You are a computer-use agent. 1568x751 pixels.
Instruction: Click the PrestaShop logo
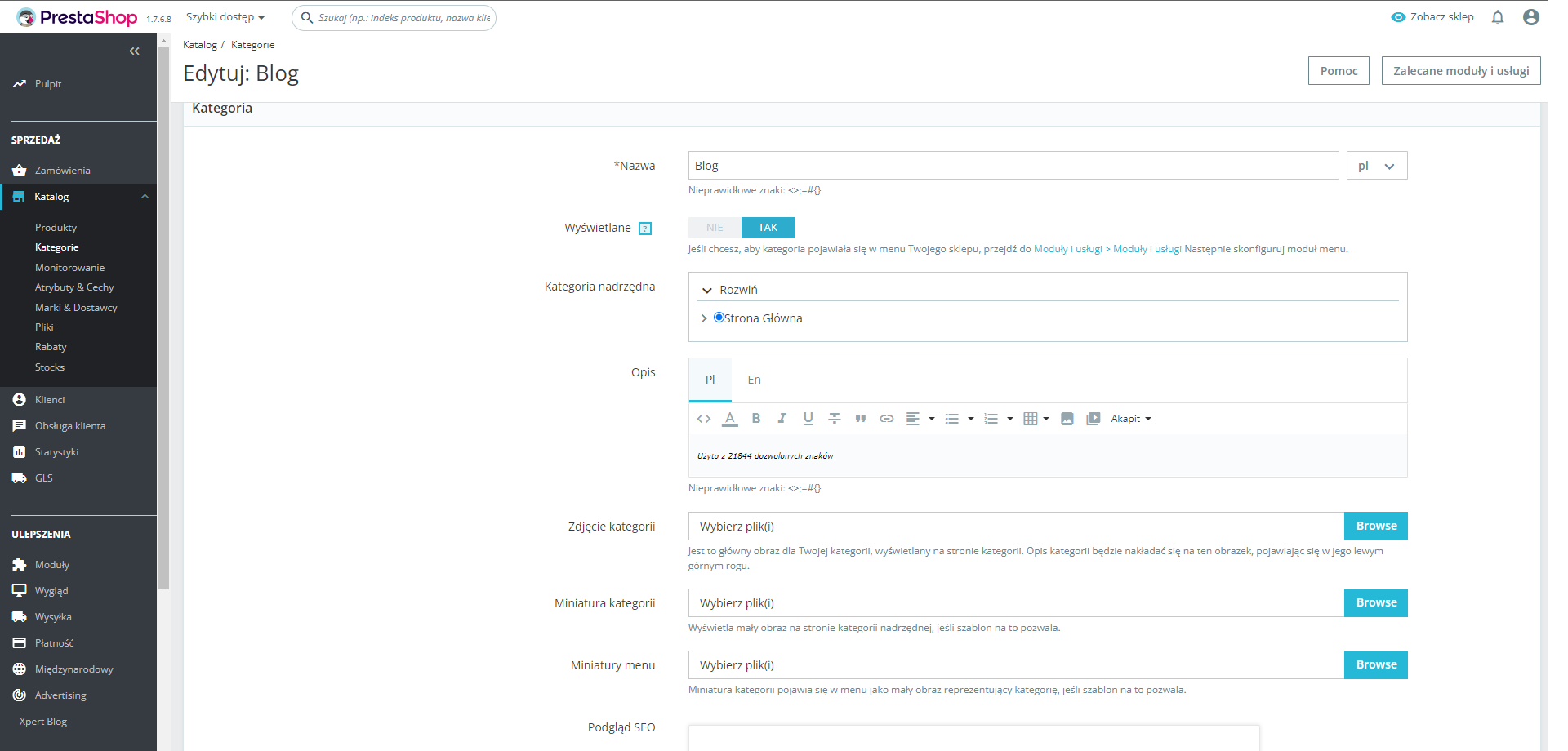(78, 17)
